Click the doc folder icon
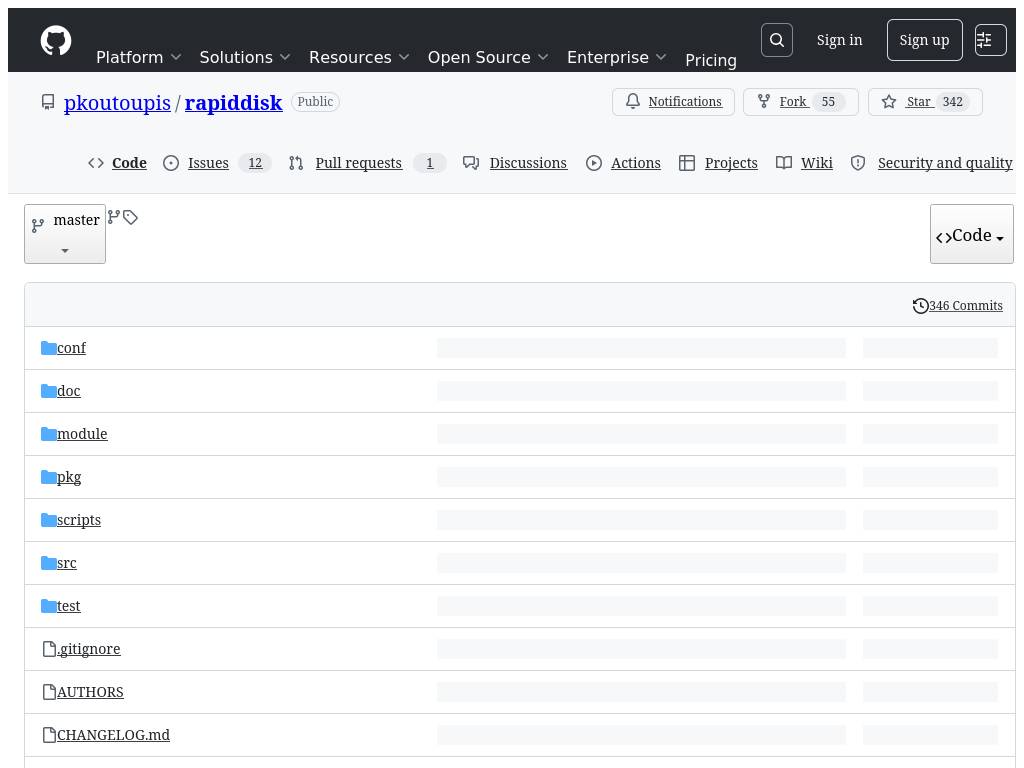The image size is (1024, 768). (48, 391)
